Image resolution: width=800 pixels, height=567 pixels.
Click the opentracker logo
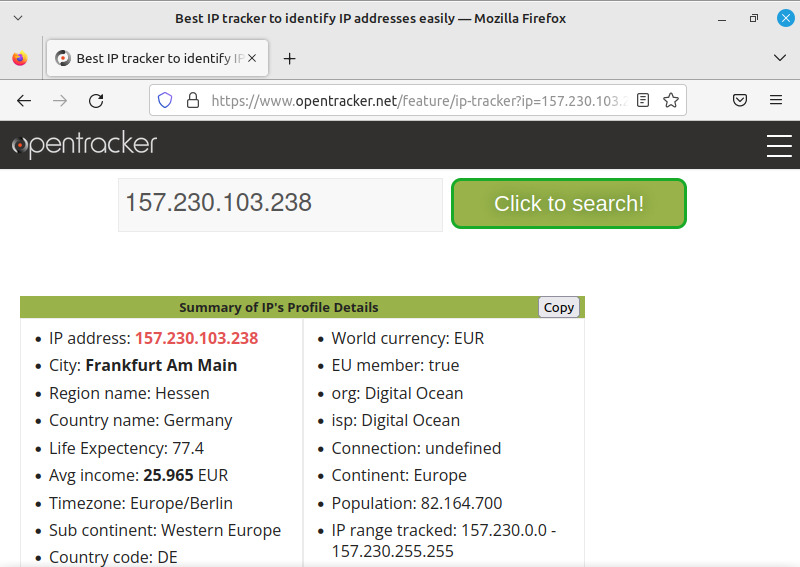point(84,144)
